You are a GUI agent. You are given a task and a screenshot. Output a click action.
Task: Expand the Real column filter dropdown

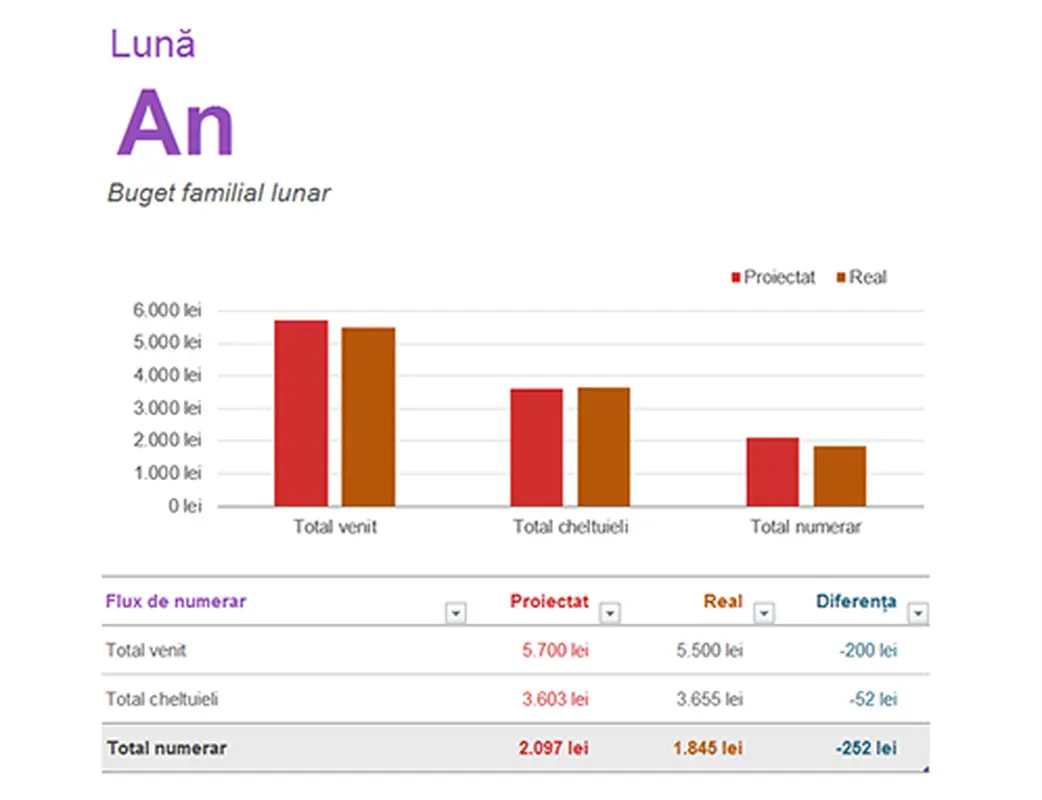point(764,613)
